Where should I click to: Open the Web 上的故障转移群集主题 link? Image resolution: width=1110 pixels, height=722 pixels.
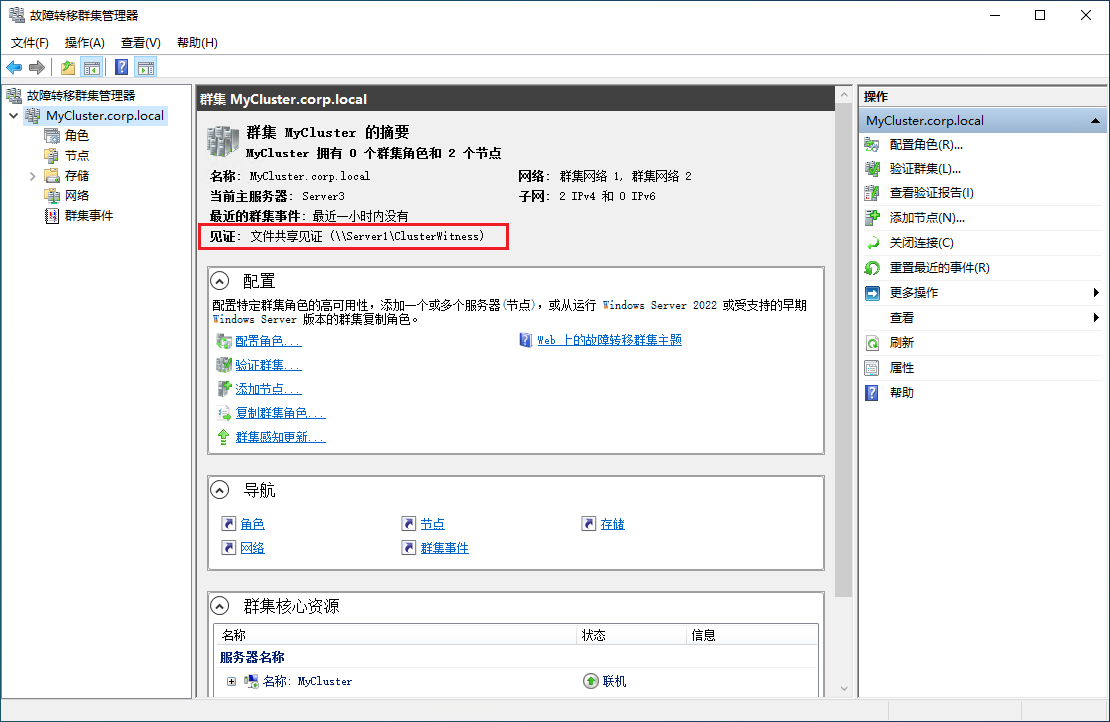pos(610,340)
